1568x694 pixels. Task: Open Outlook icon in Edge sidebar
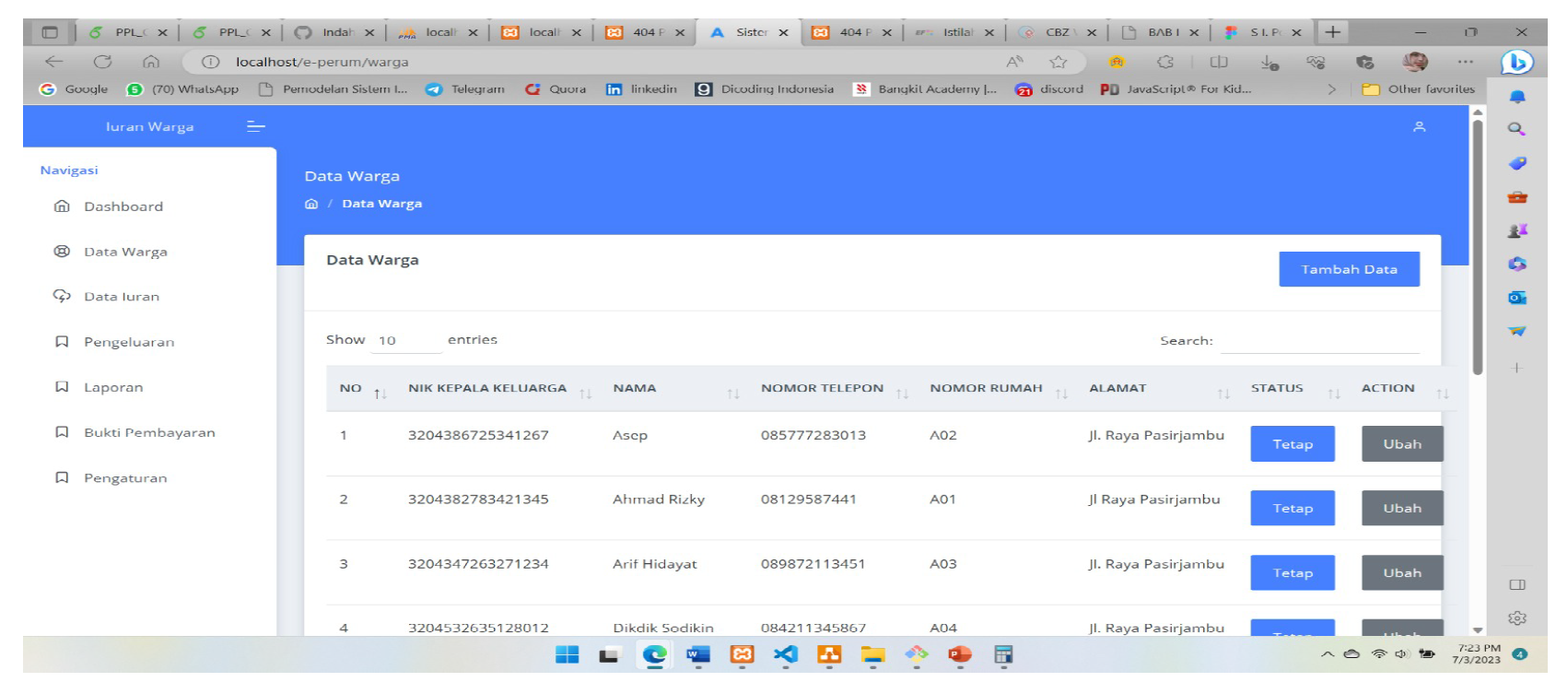pyautogui.click(x=1516, y=298)
